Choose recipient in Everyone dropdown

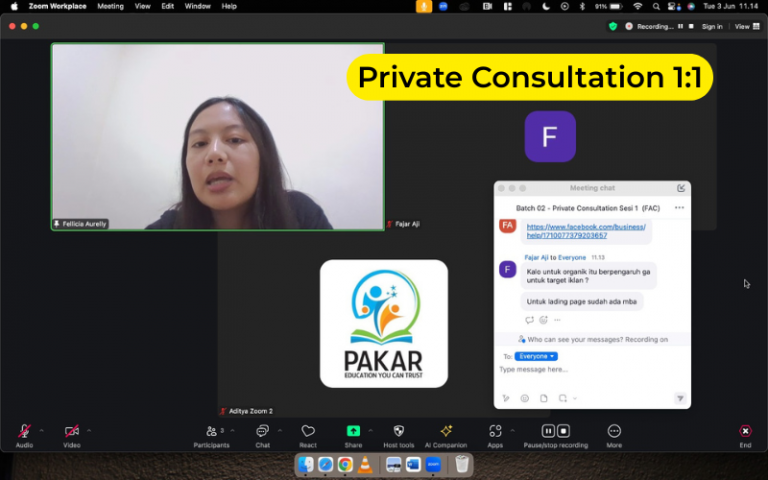[x=536, y=356]
